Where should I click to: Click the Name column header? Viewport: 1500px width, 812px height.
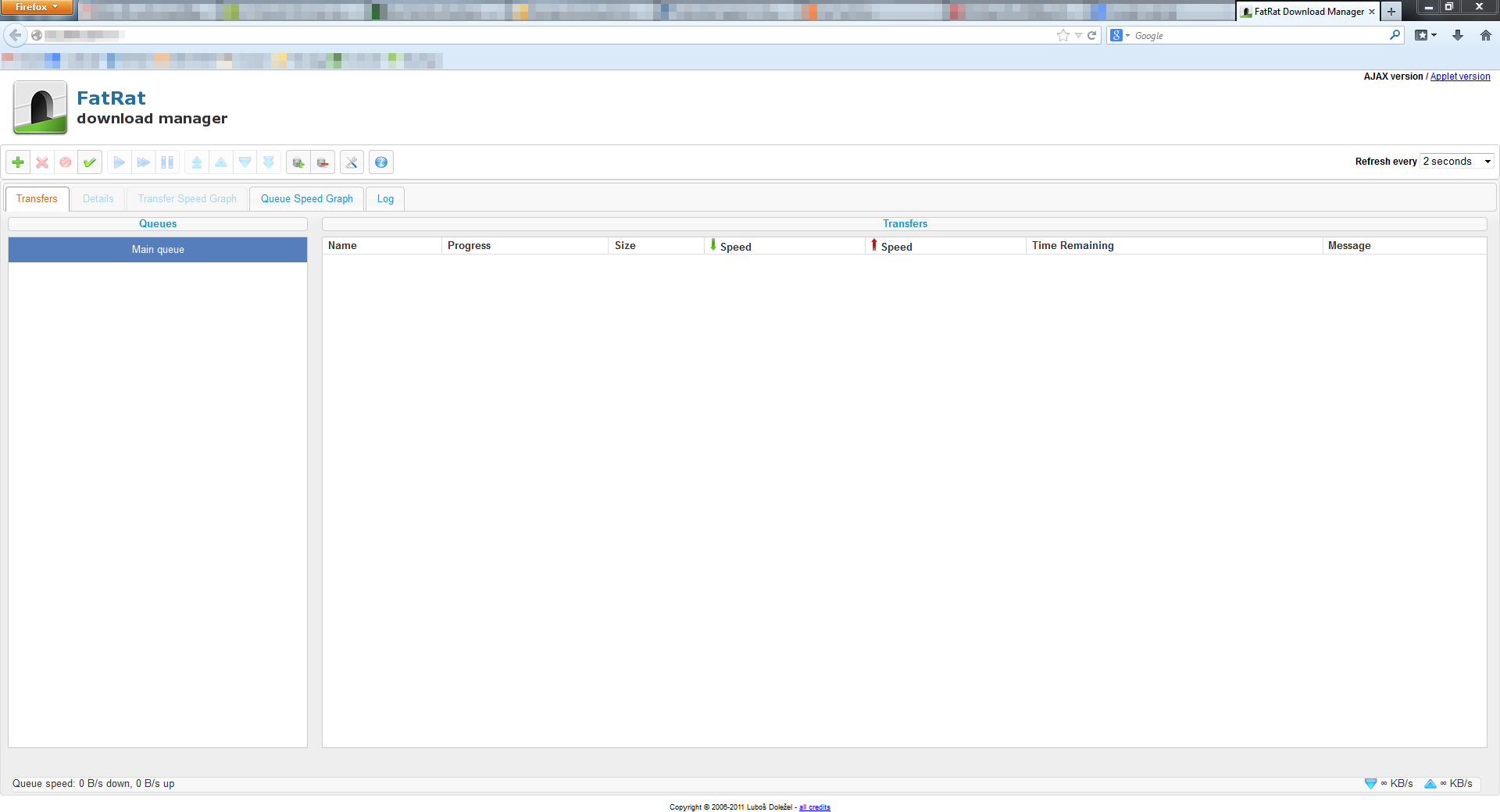click(382, 246)
